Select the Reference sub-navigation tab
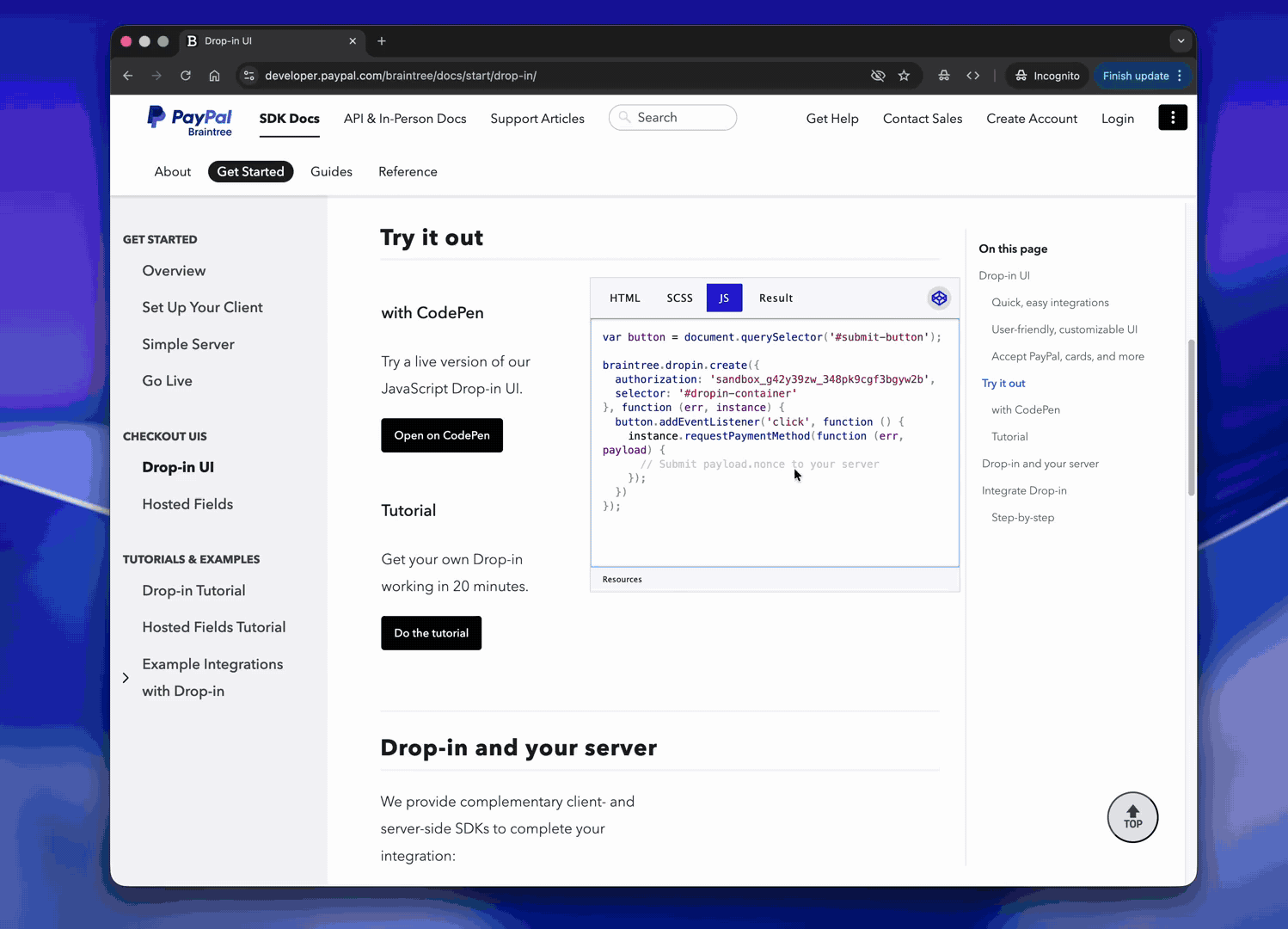Screen dimensions: 1288x929 click(408, 172)
